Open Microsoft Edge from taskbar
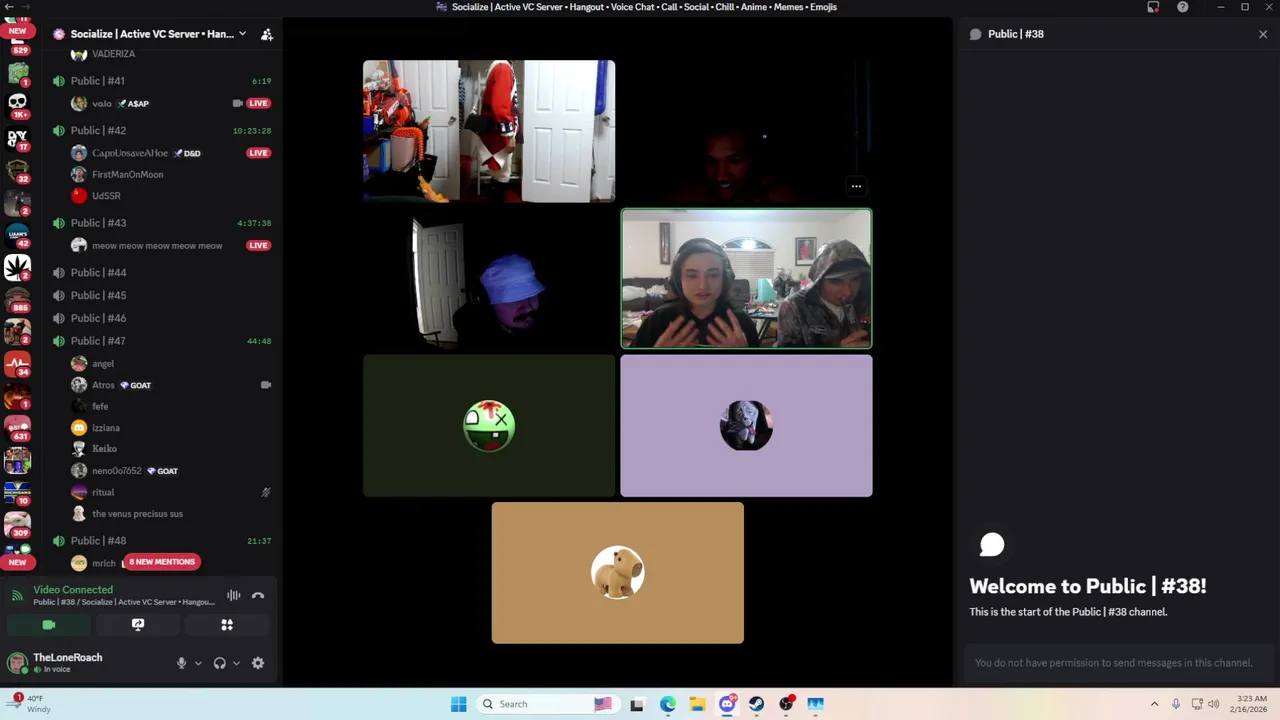 pos(667,704)
